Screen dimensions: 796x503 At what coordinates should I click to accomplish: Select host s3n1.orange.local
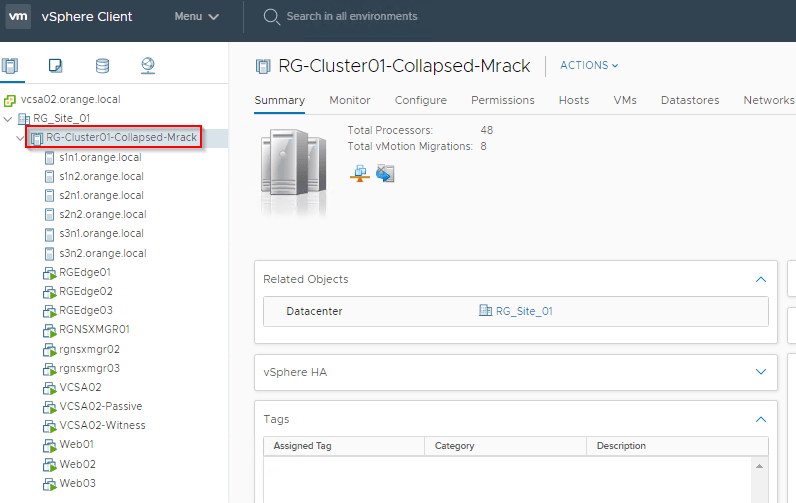pos(102,233)
